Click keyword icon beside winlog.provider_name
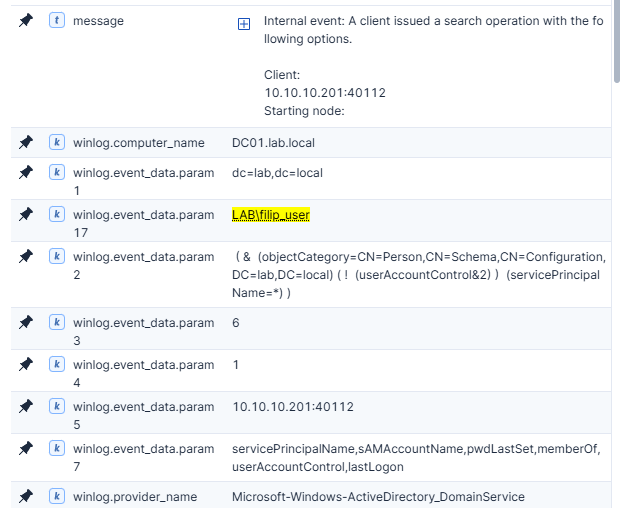Viewport: 629px width, 508px height. tap(57, 496)
